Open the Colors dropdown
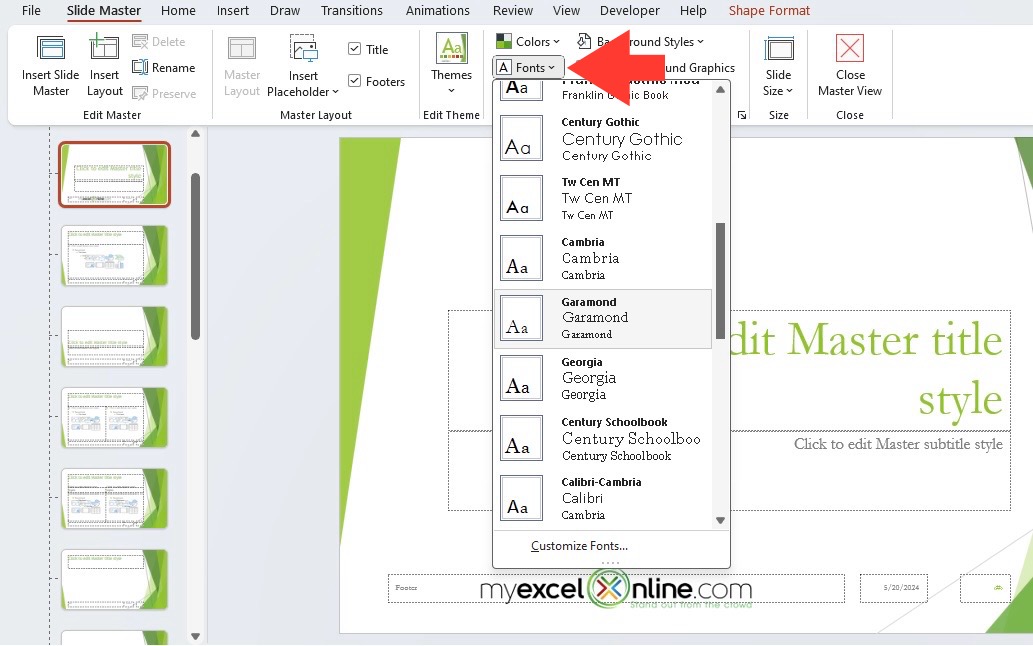The image size is (1033, 646). tap(527, 41)
